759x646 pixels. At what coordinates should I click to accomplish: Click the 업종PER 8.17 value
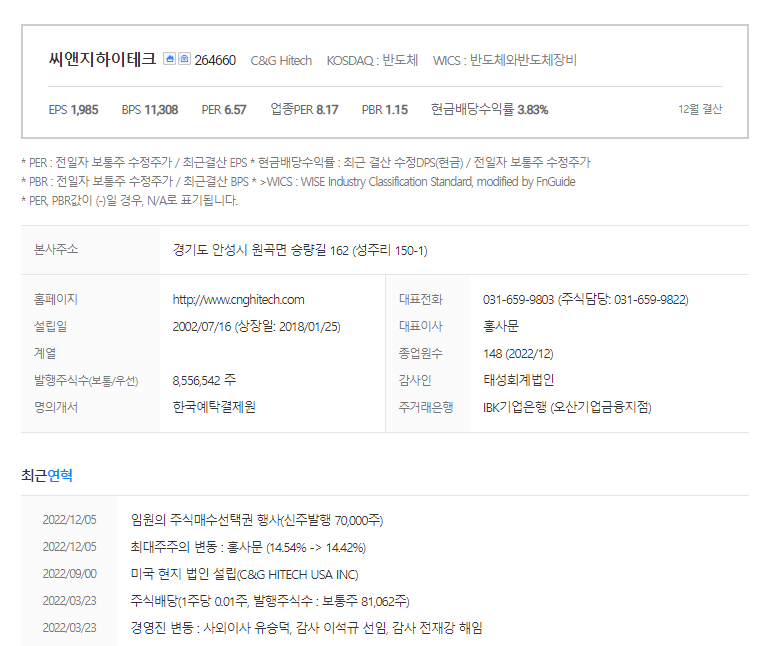click(x=304, y=109)
